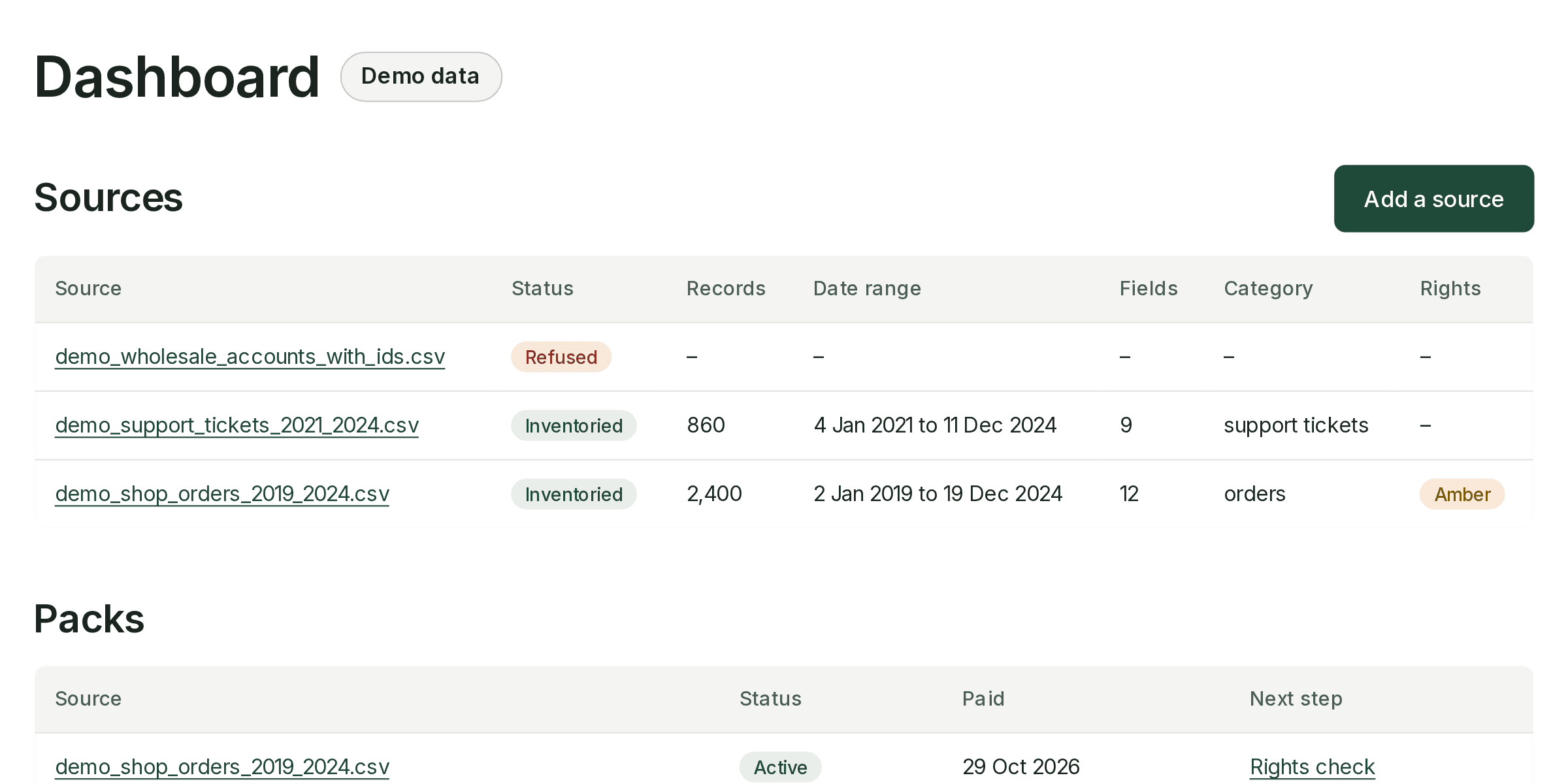Click the Add a source button

(x=1433, y=199)
